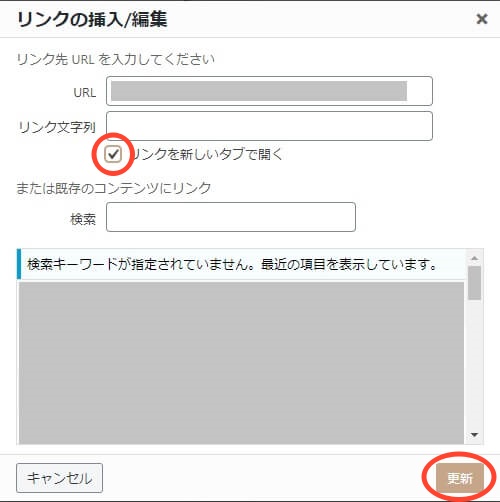Click the results list scroll-up arrow
The height and width of the screenshot is (502, 500).
pyautogui.click(x=474, y=258)
